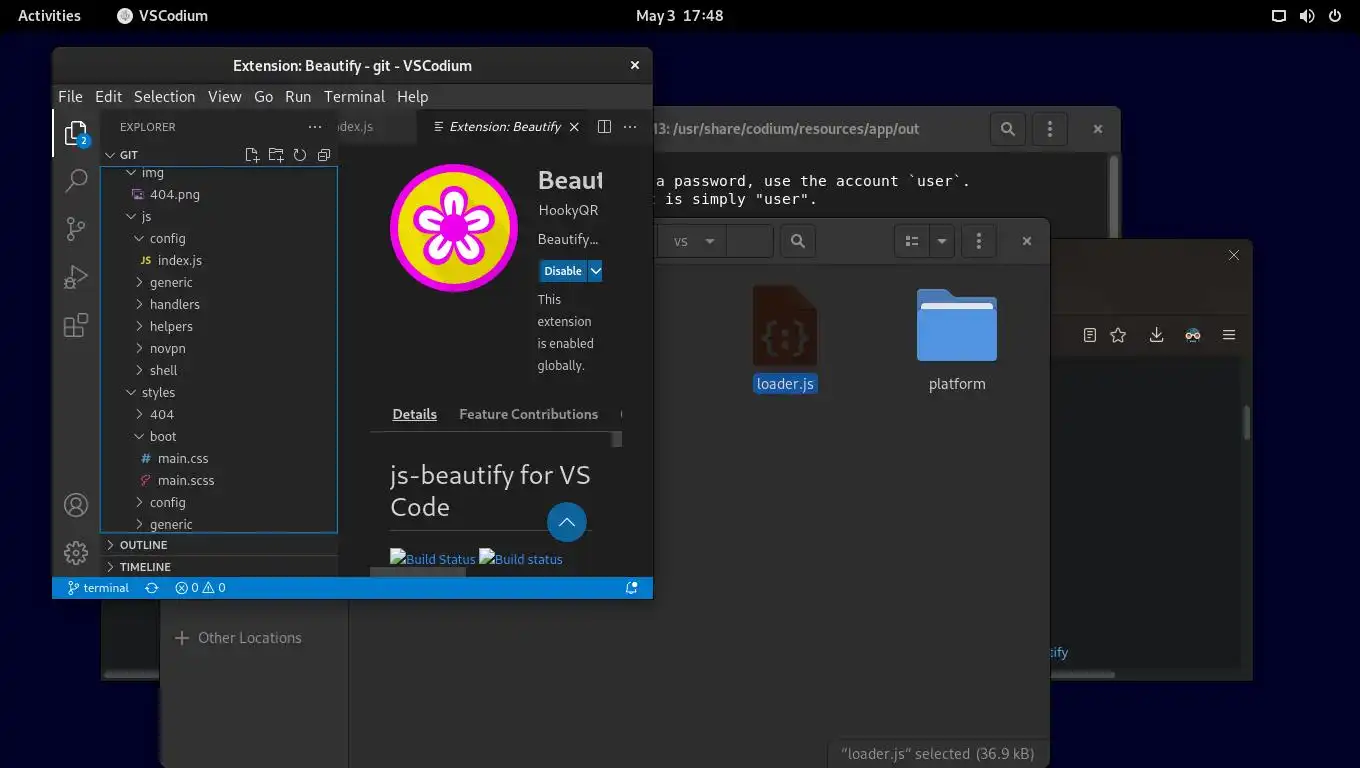Open the Source Control view
This screenshot has height=768, width=1360.
[76, 229]
